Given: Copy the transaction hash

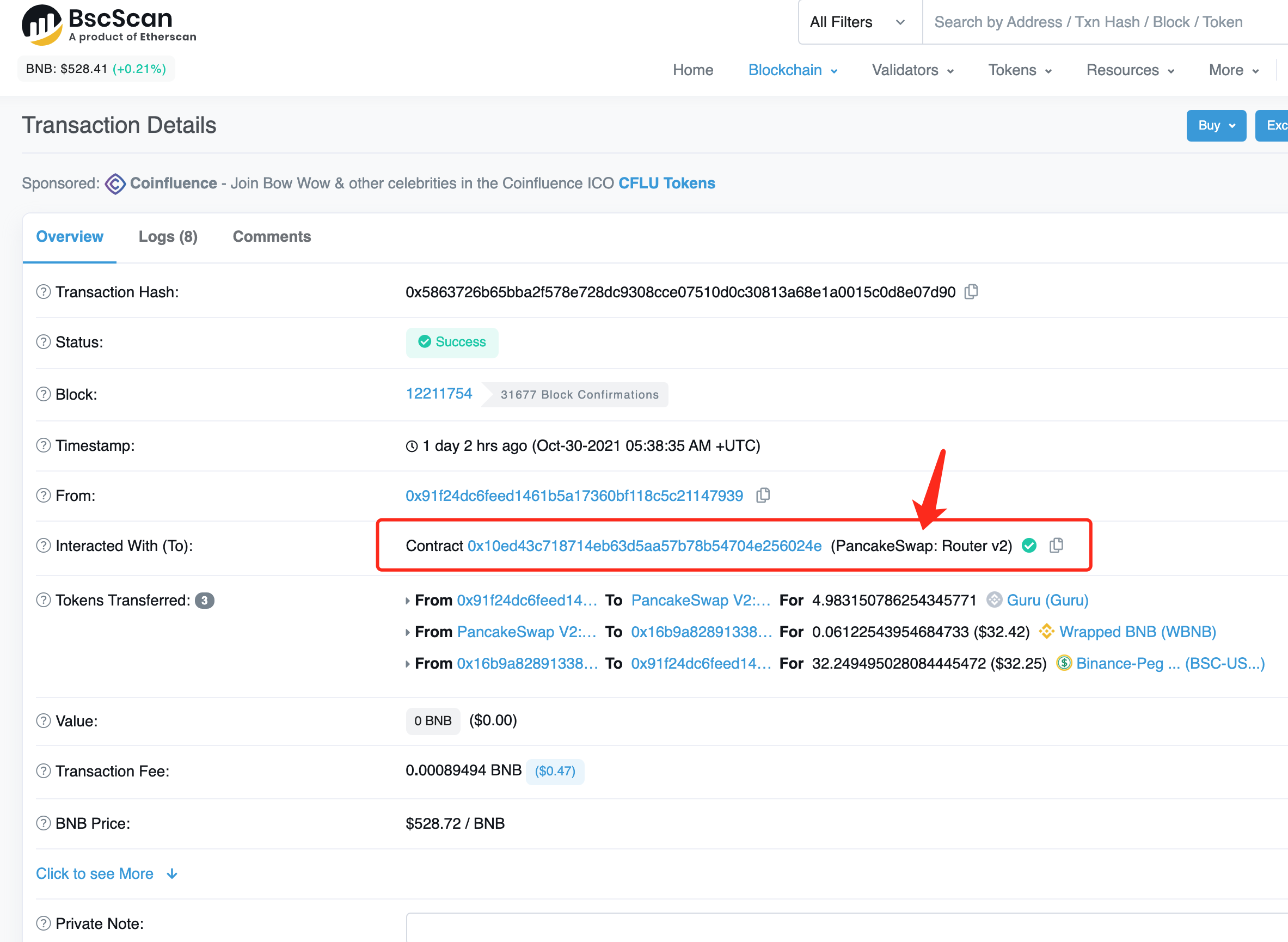Looking at the screenshot, I should pos(971,292).
